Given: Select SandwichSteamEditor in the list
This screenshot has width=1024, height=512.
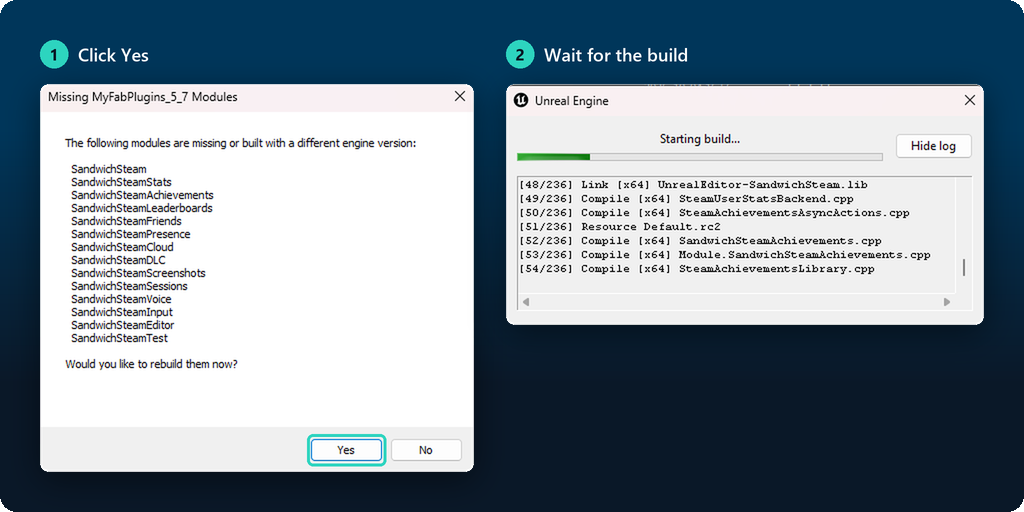Looking at the screenshot, I should [123, 325].
